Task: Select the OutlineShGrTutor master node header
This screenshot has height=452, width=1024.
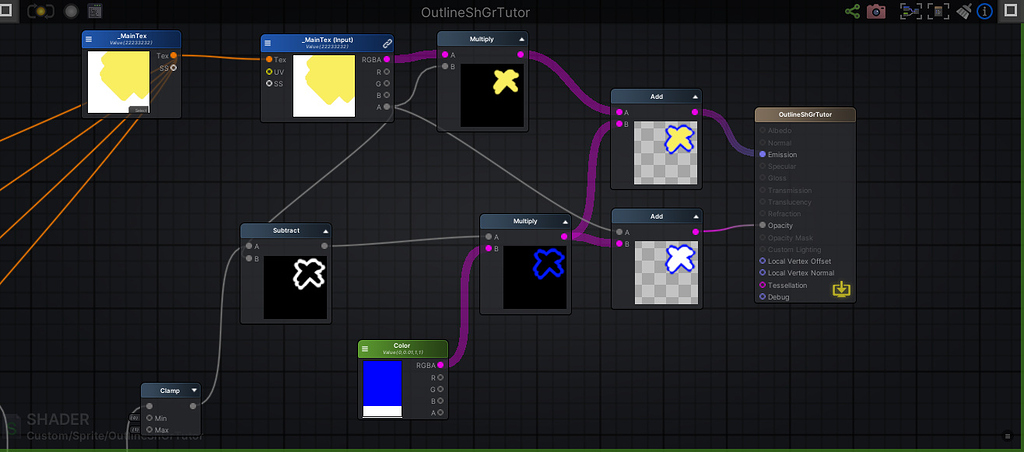Action: 805,114
